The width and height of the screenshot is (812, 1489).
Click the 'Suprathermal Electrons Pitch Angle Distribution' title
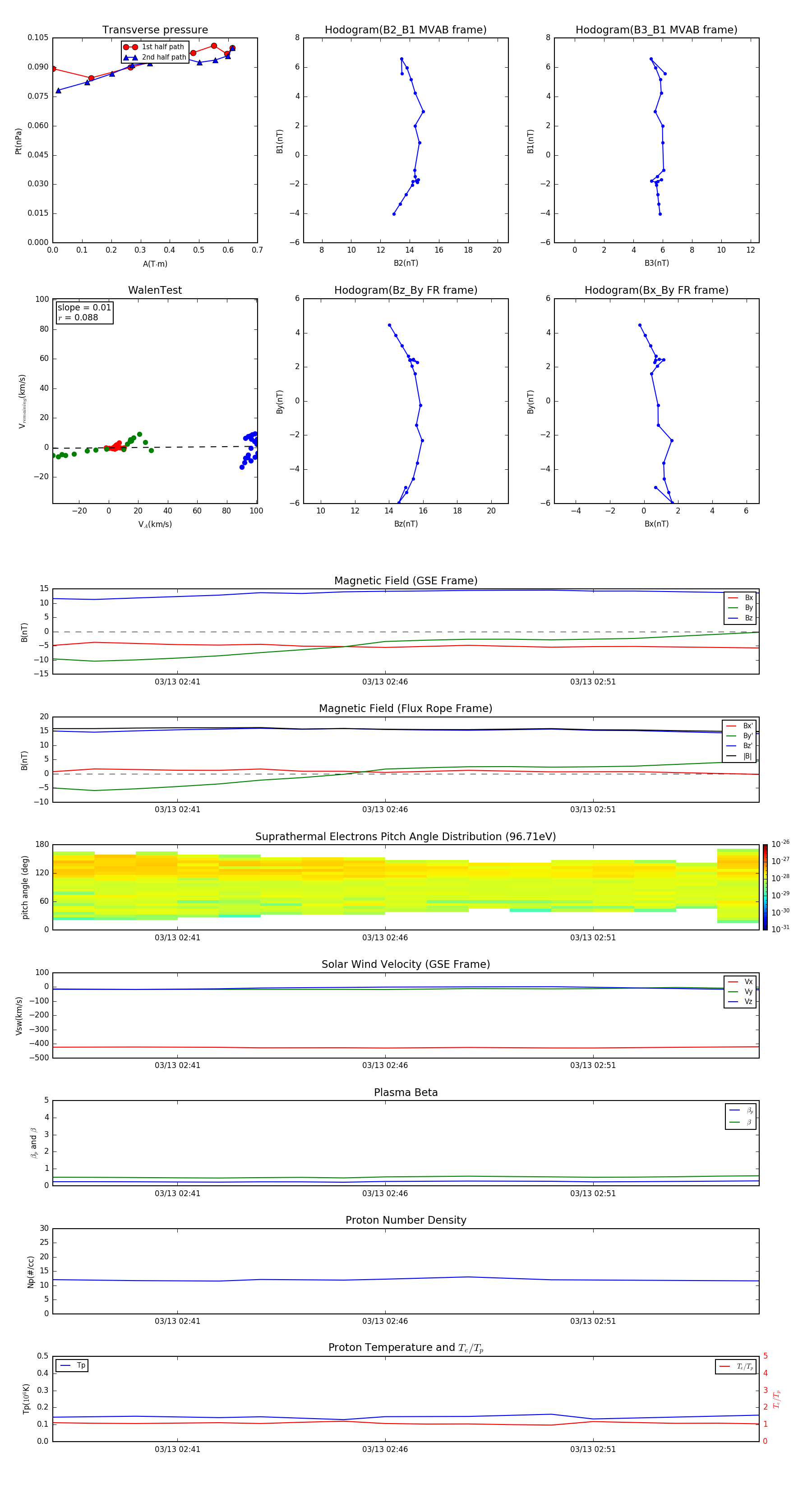(406, 837)
